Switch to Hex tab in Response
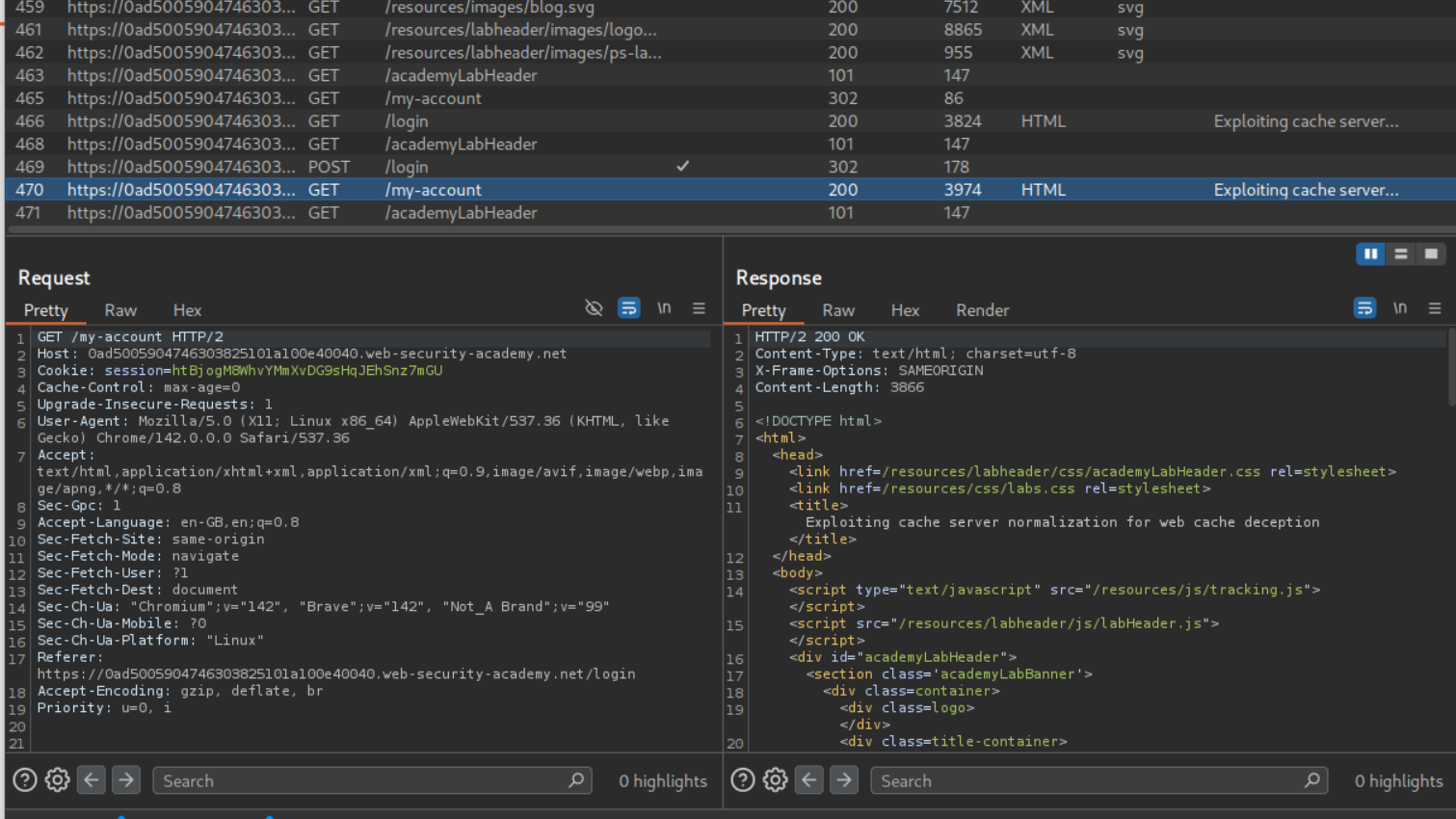 pos(905,310)
